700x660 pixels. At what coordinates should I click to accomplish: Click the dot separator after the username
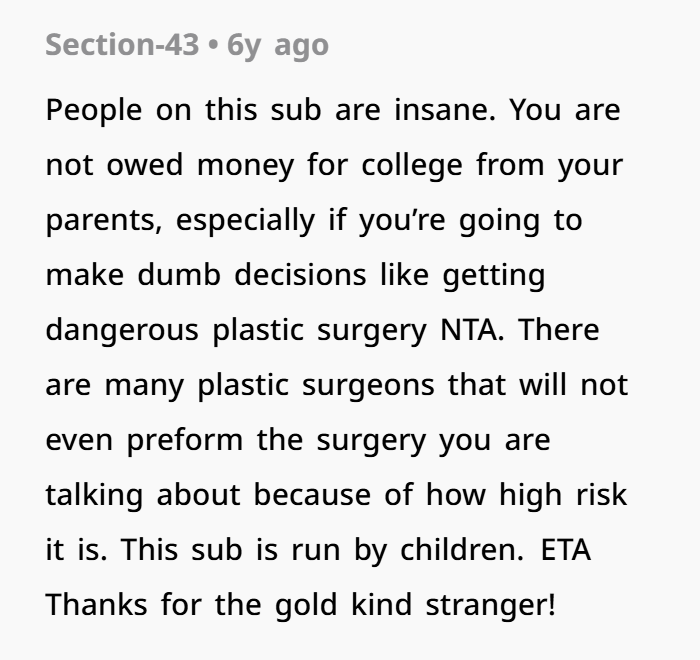coord(214,45)
